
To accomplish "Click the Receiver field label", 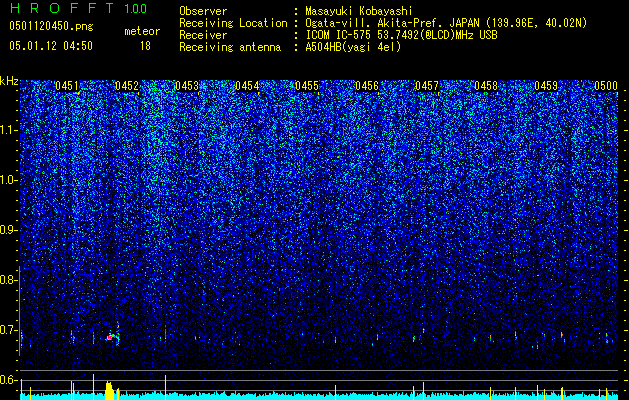I will [203, 36].
